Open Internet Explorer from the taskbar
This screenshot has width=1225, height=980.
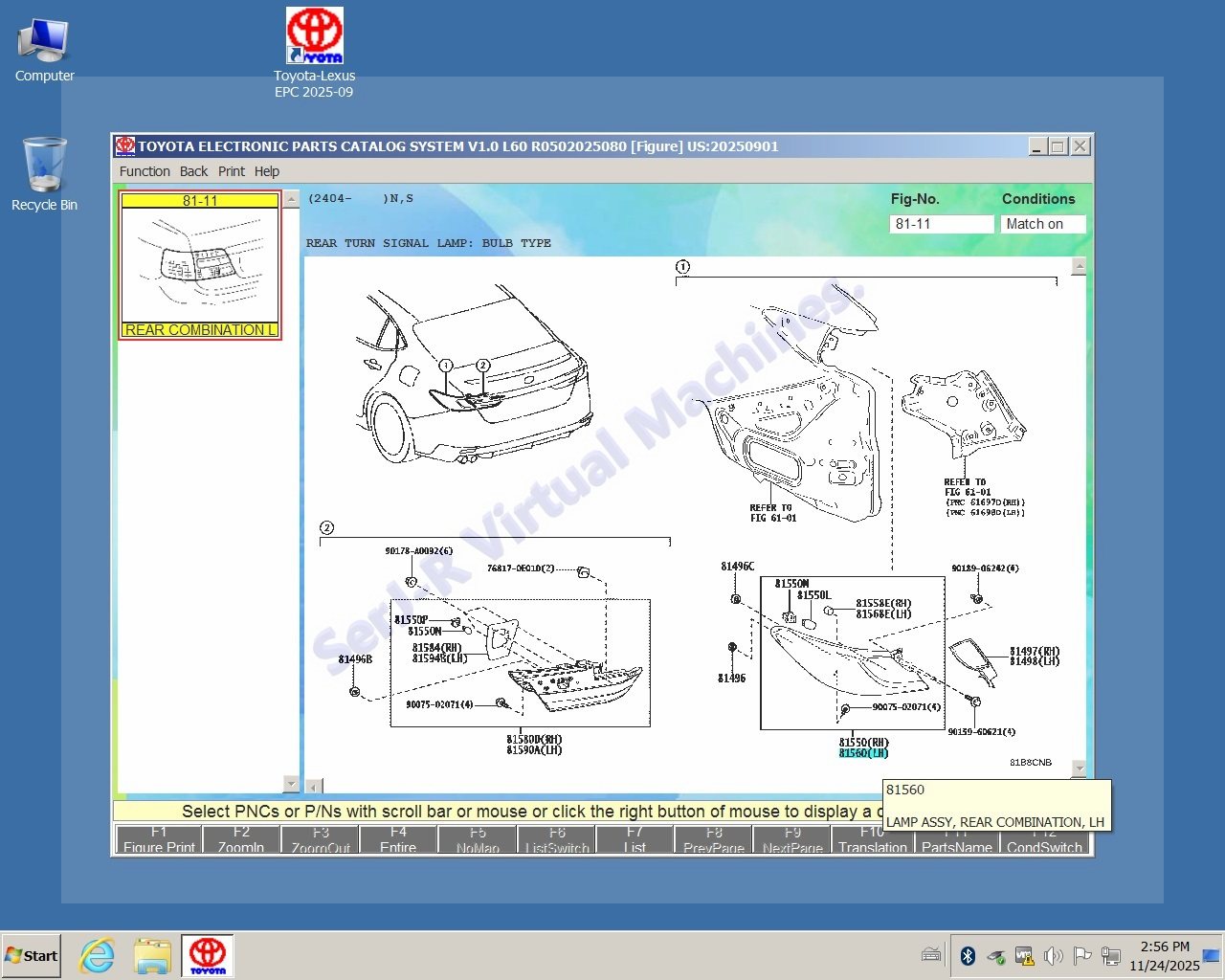click(97, 955)
